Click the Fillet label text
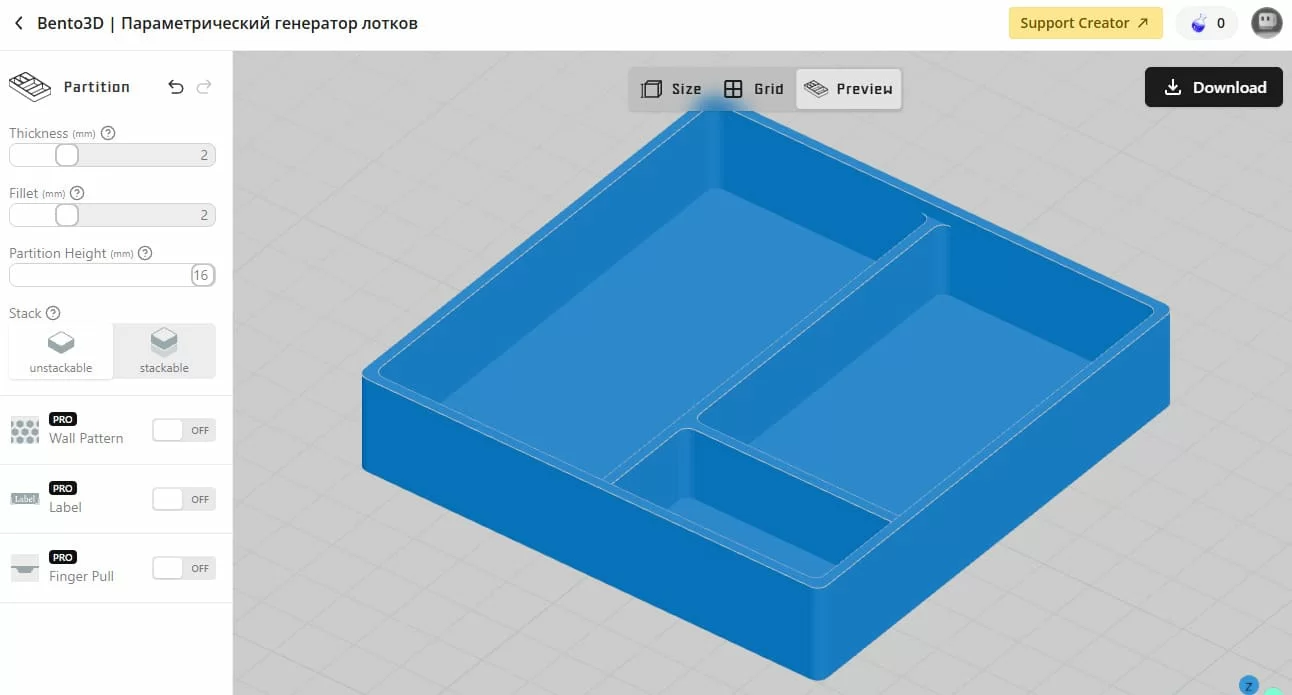 [x=24, y=193]
